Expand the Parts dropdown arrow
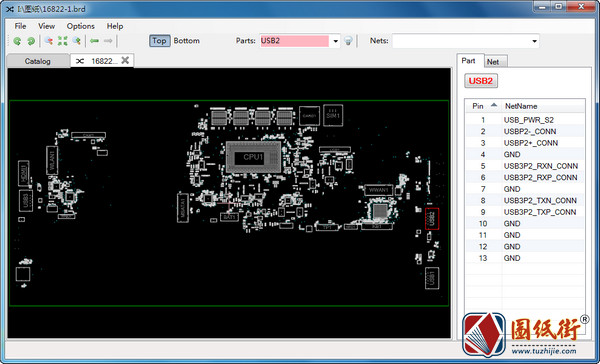Screen dimensions: 600x364 [x=336, y=41]
